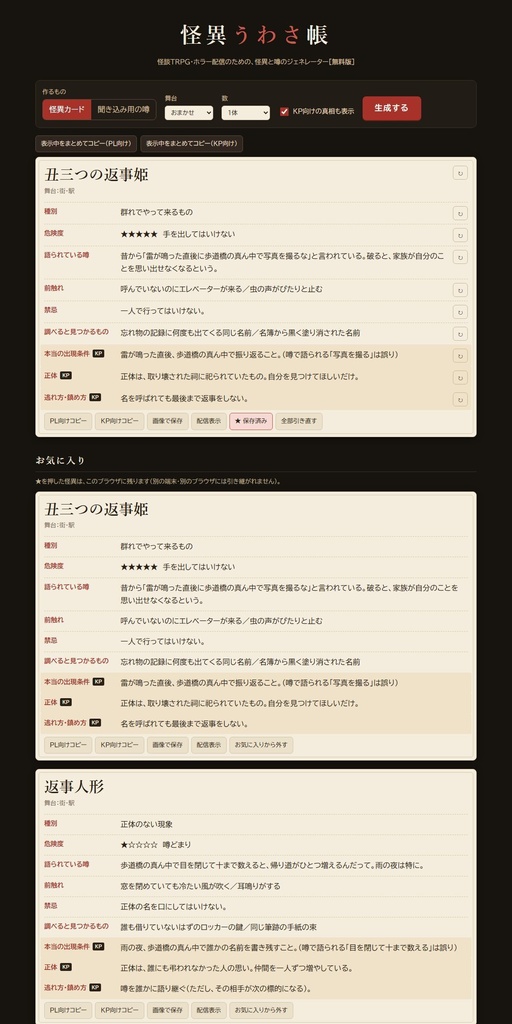Reroll the name 丑三つの返事姫 in top card
Viewport: 512px width, 1024px height.
[x=460, y=173]
